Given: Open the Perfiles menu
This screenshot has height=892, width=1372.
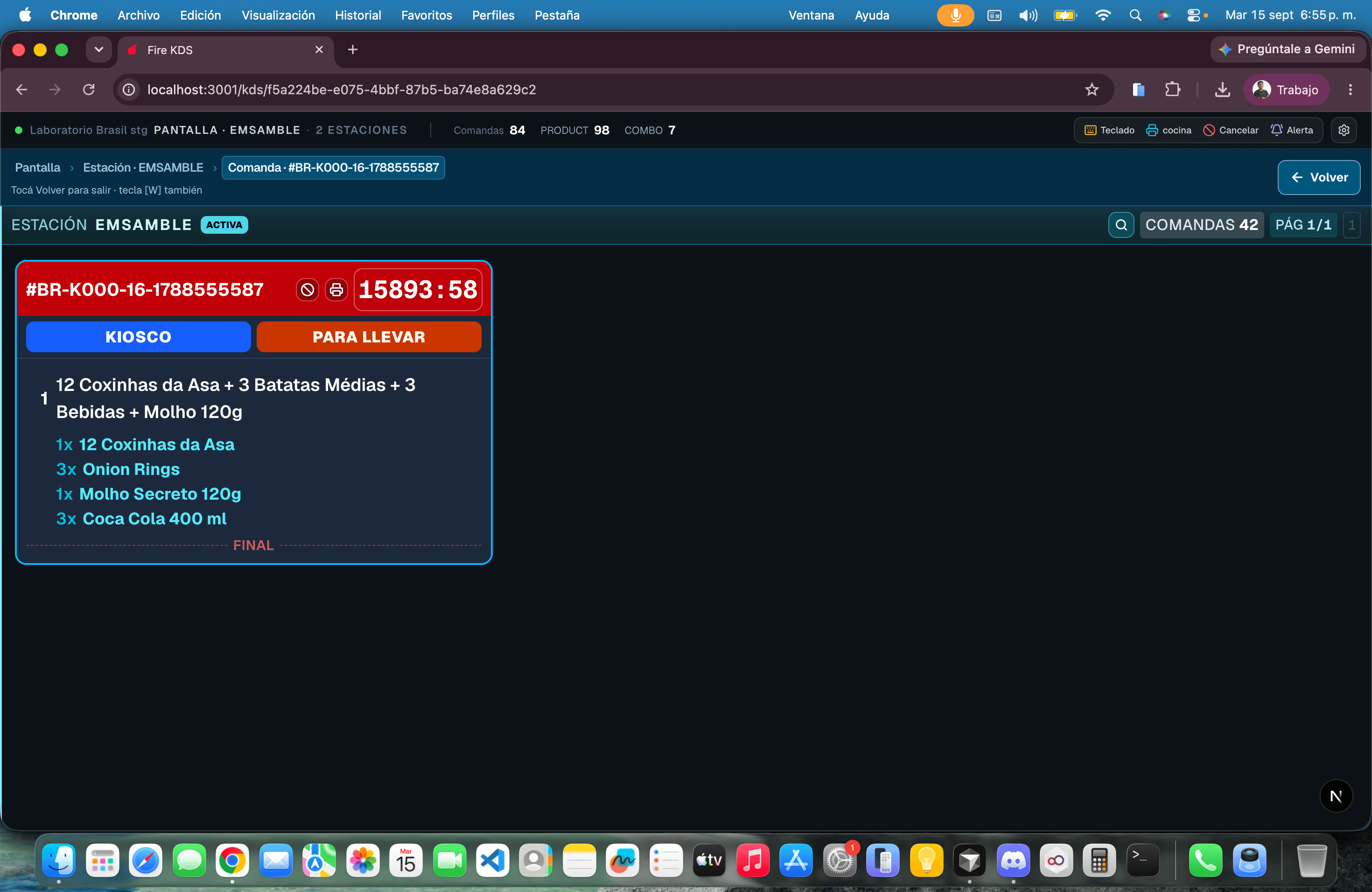Looking at the screenshot, I should [x=493, y=15].
